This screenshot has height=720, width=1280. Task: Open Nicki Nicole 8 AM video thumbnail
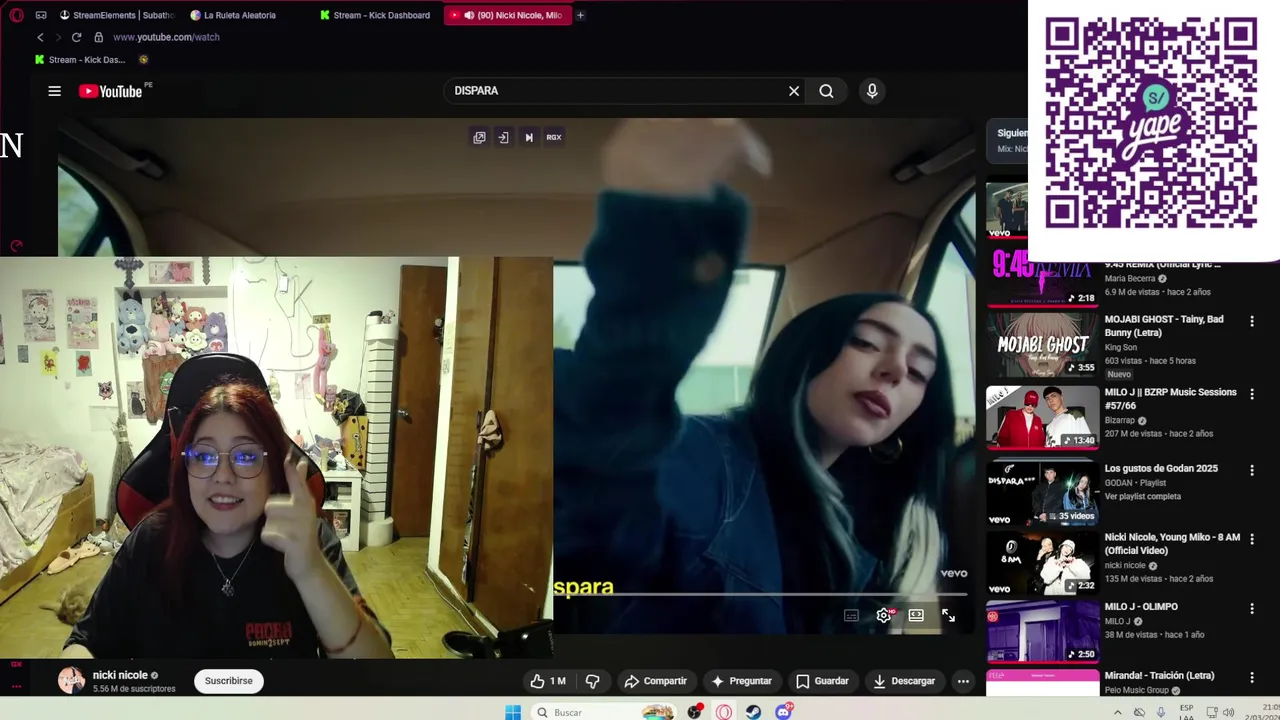(1042, 563)
